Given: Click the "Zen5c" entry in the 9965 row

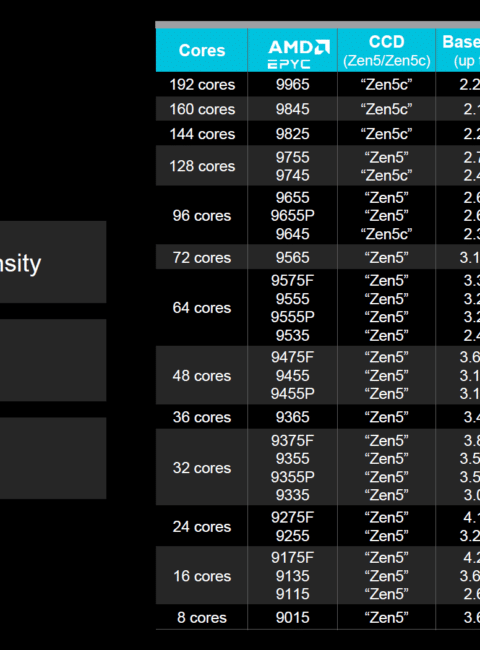Looking at the screenshot, I should 386,85.
